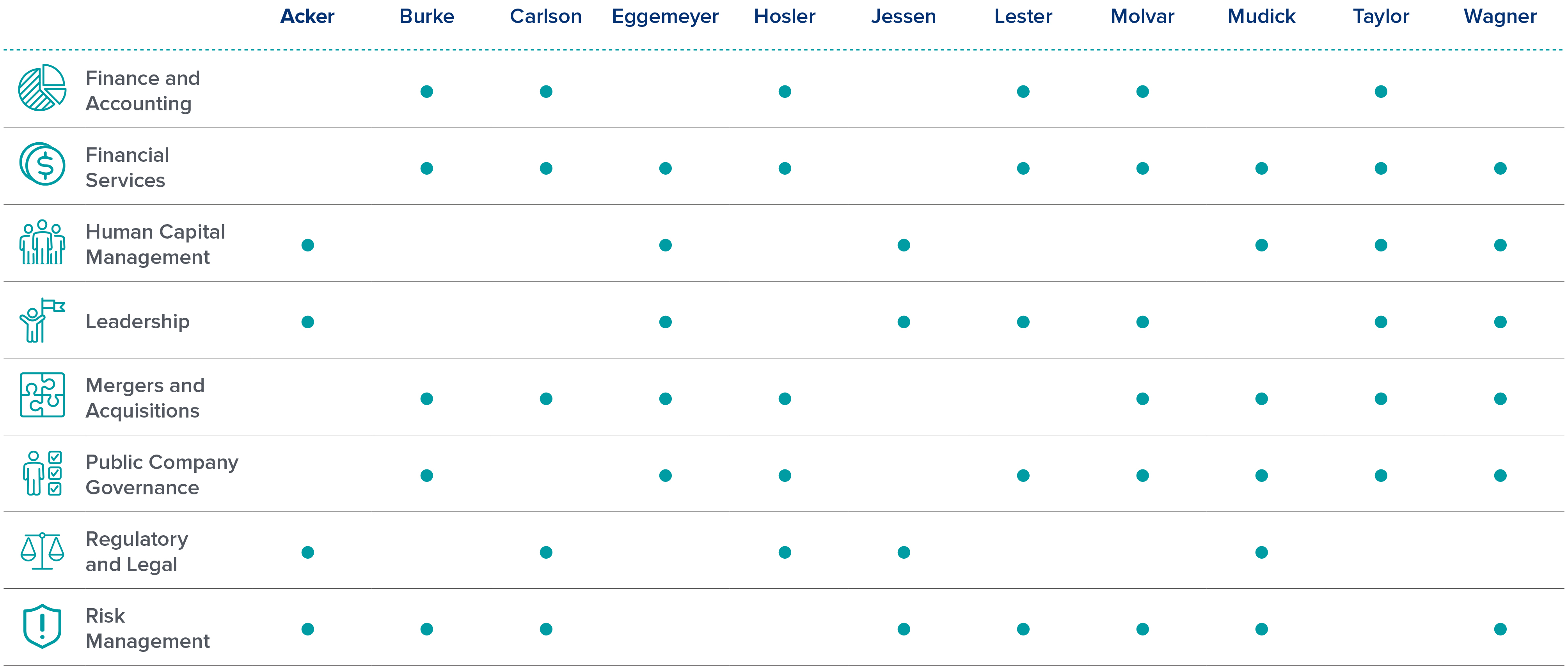The height and width of the screenshot is (669, 1568).
Task: Click the Mudick column header
Action: point(1261,16)
